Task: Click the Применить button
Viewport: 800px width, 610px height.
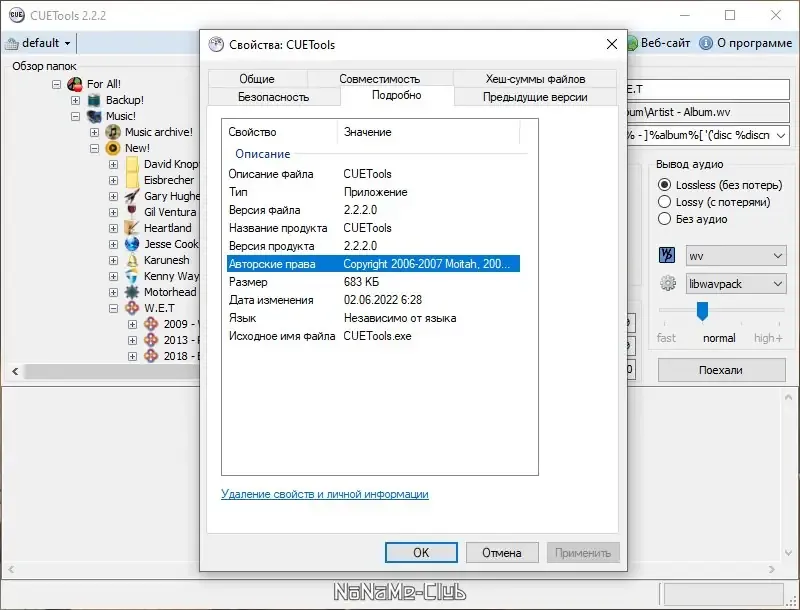Action: click(583, 552)
